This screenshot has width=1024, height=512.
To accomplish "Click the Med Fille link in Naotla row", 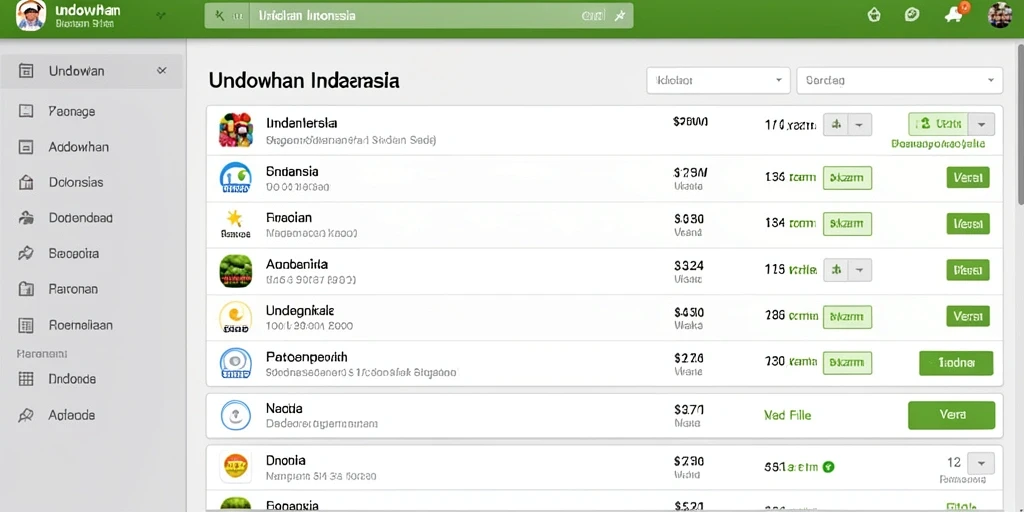I will pyautogui.click(x=787, y=415).
